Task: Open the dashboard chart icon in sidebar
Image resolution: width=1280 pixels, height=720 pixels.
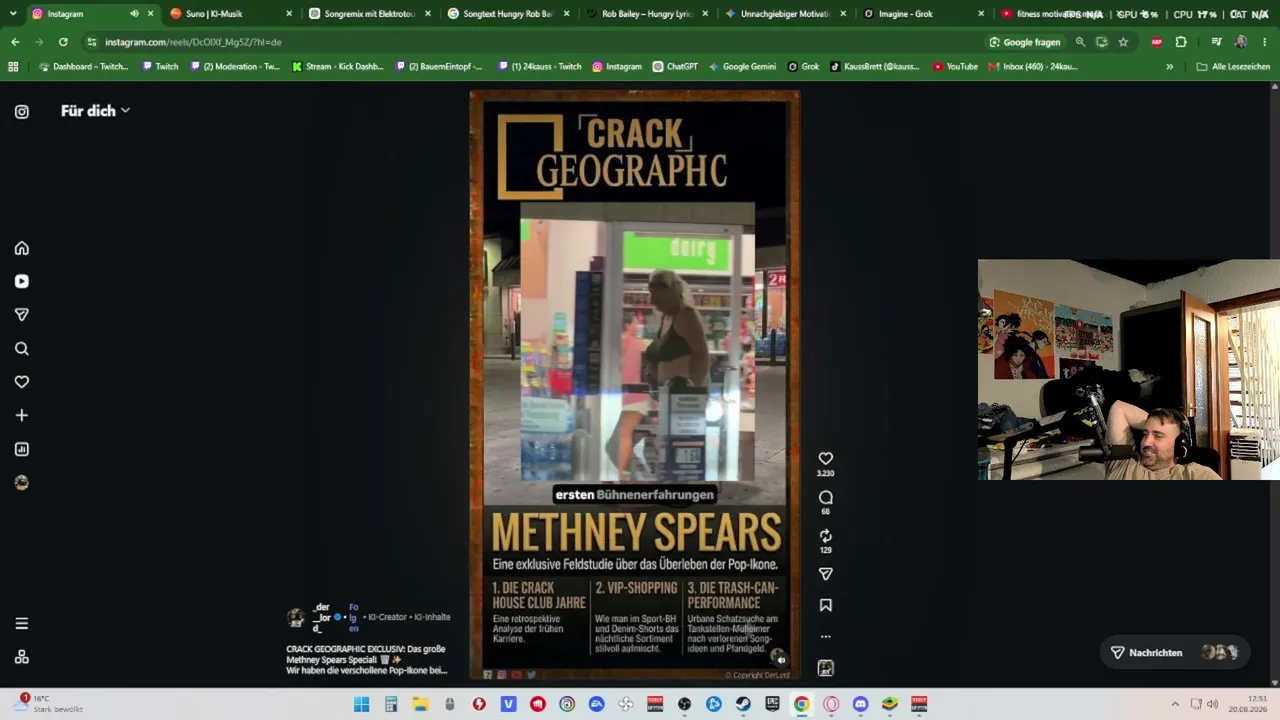Action: 22,449
